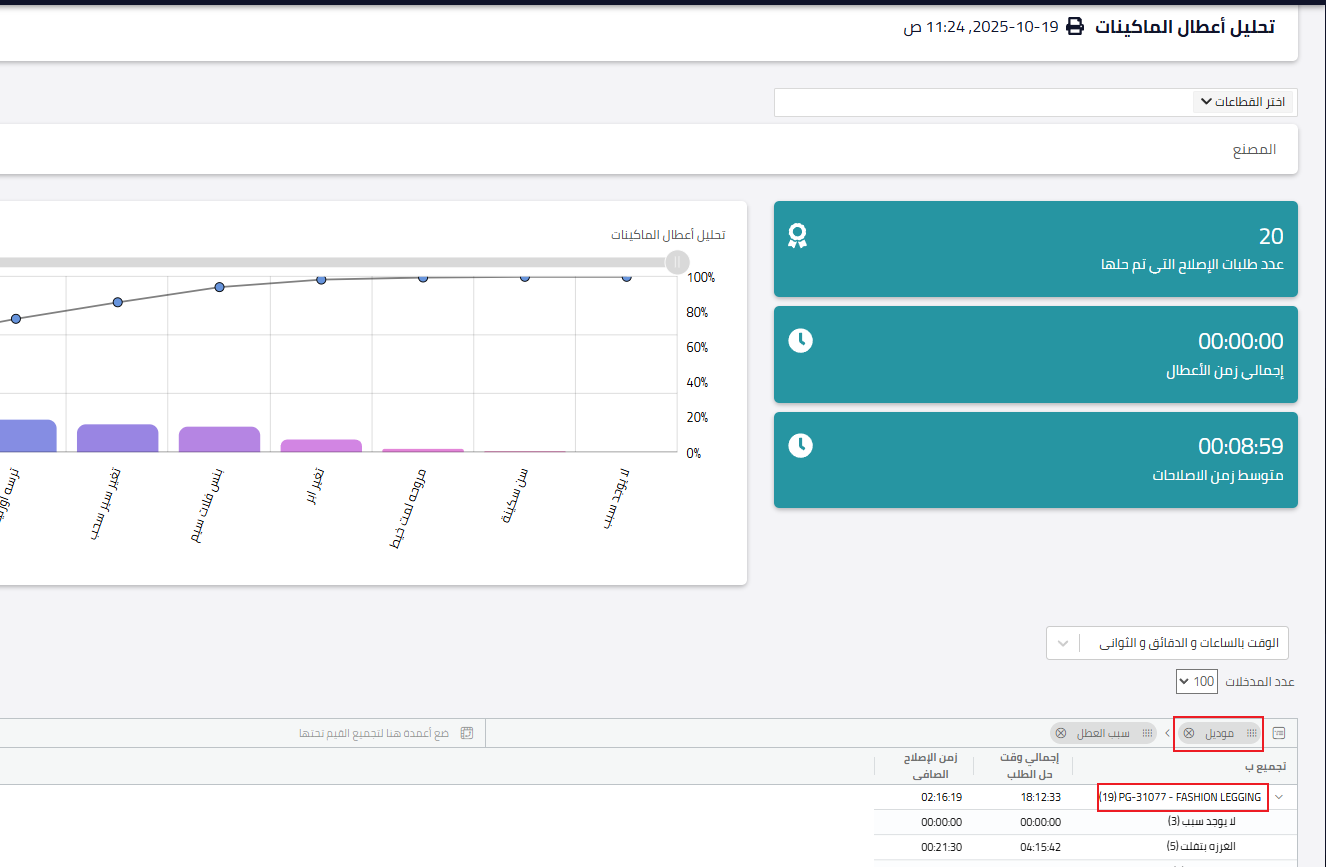Collapse the PG-31077 FASHION LEGGING group row
This screenshot has width=1326, height=867.
coord(1279,797)
